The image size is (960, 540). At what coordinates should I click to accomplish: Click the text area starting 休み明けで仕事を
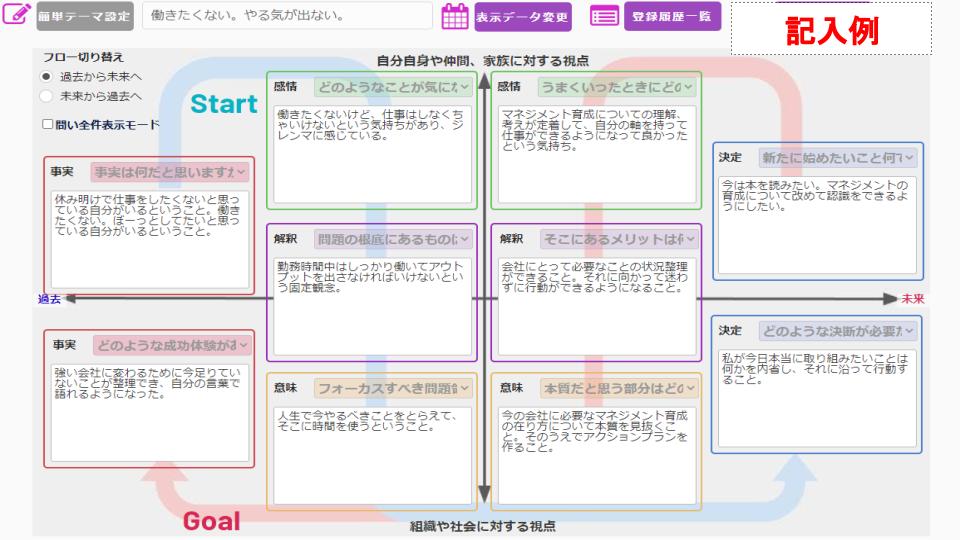[x=149, y=240]
